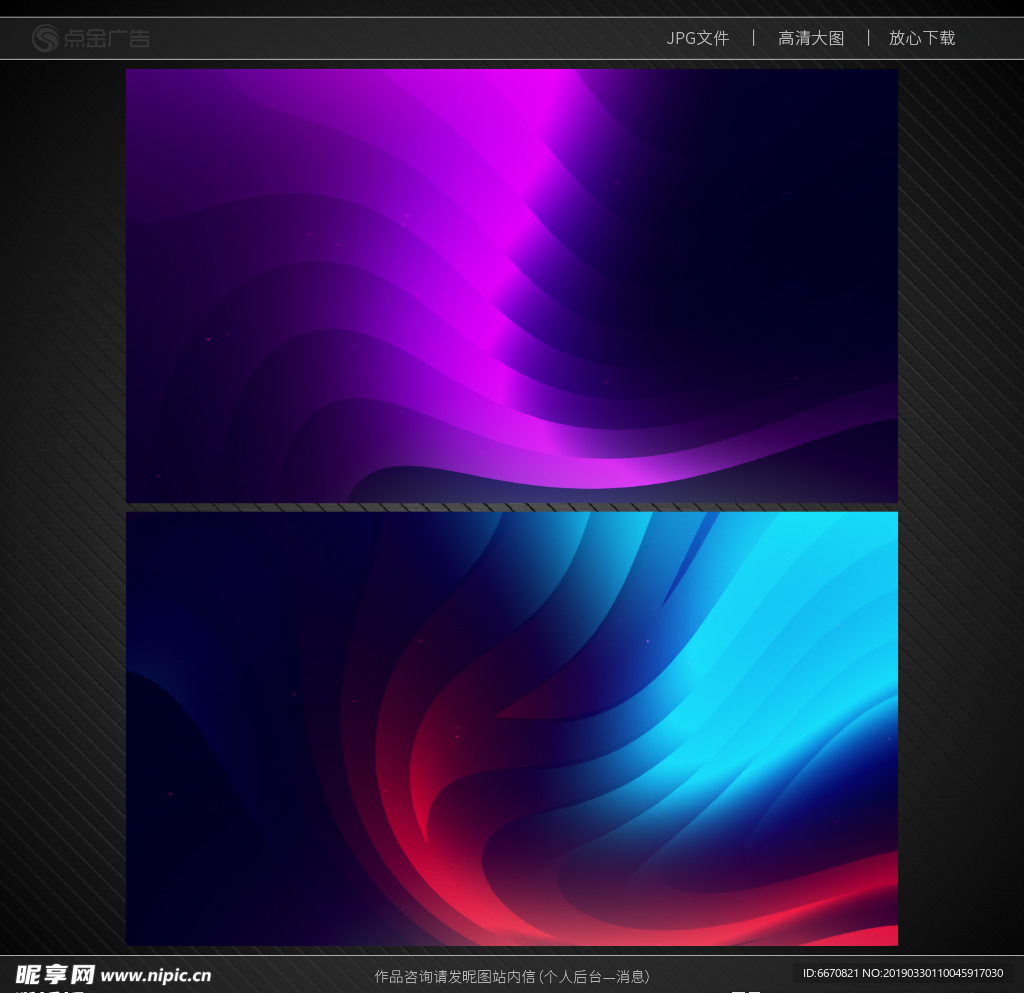Screen dimensions: 1024x993
Task: Click the divider between JPG文件 and 高清大图
Action: point(754,38)
